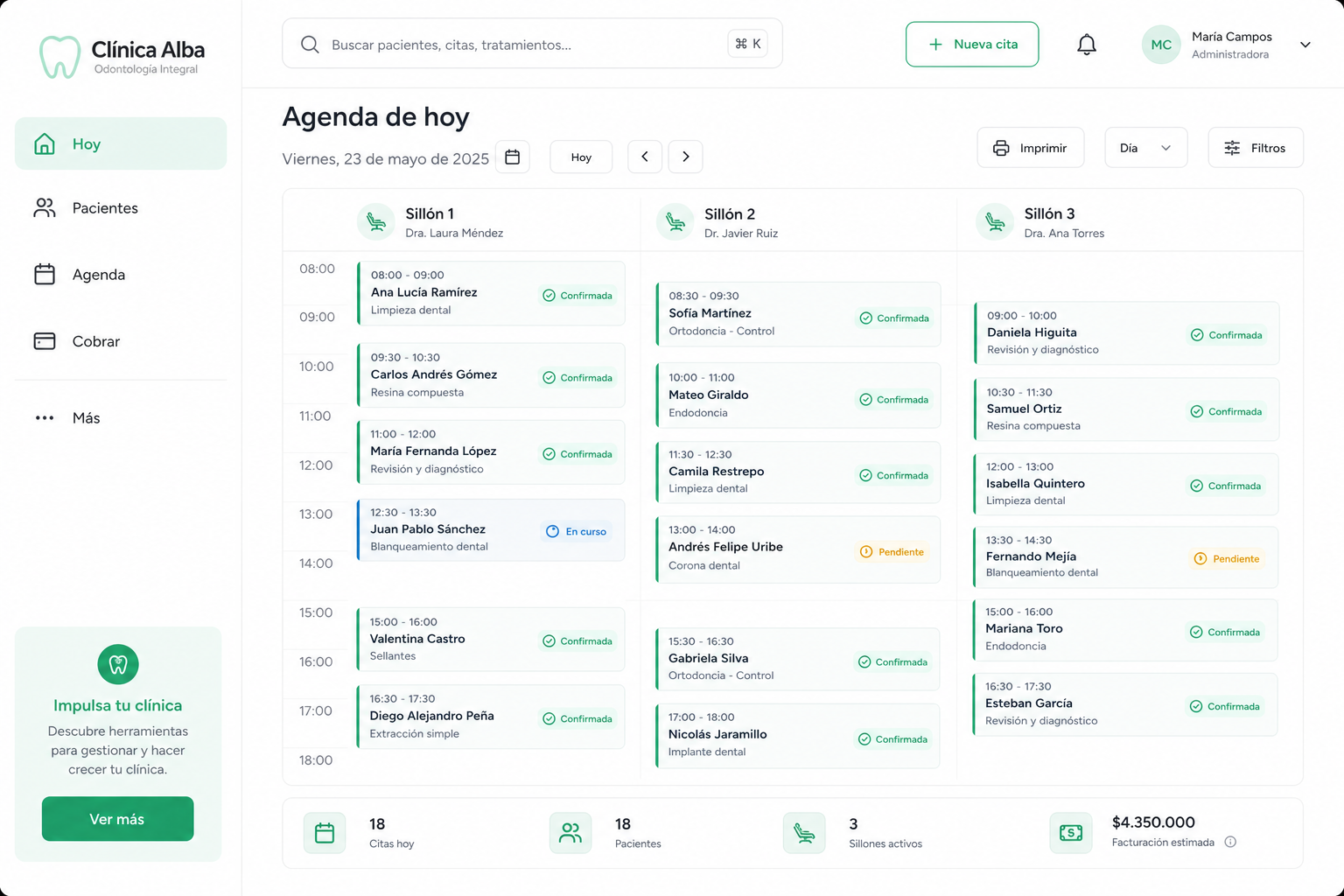Click the MC user avatar
Viewport: 1344px width, 896px height.
tap(1161, 45)
